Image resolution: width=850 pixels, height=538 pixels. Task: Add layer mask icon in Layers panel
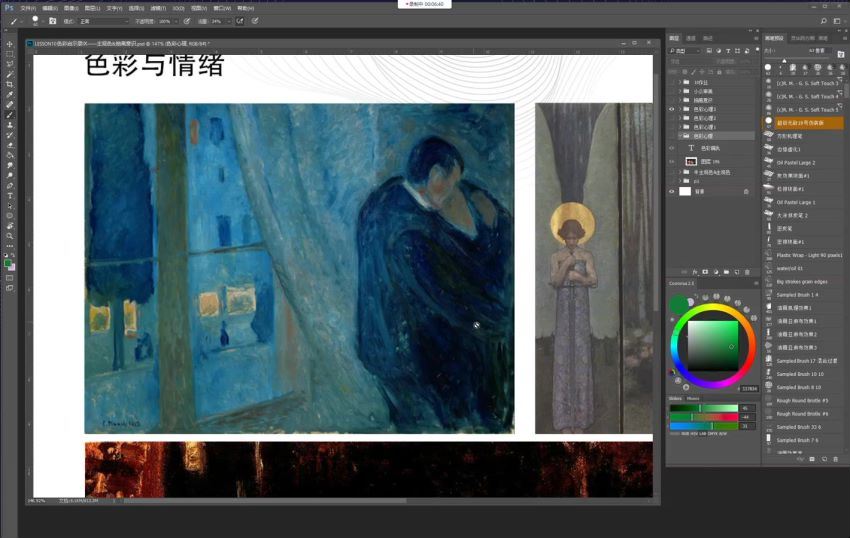click(705, 272)
